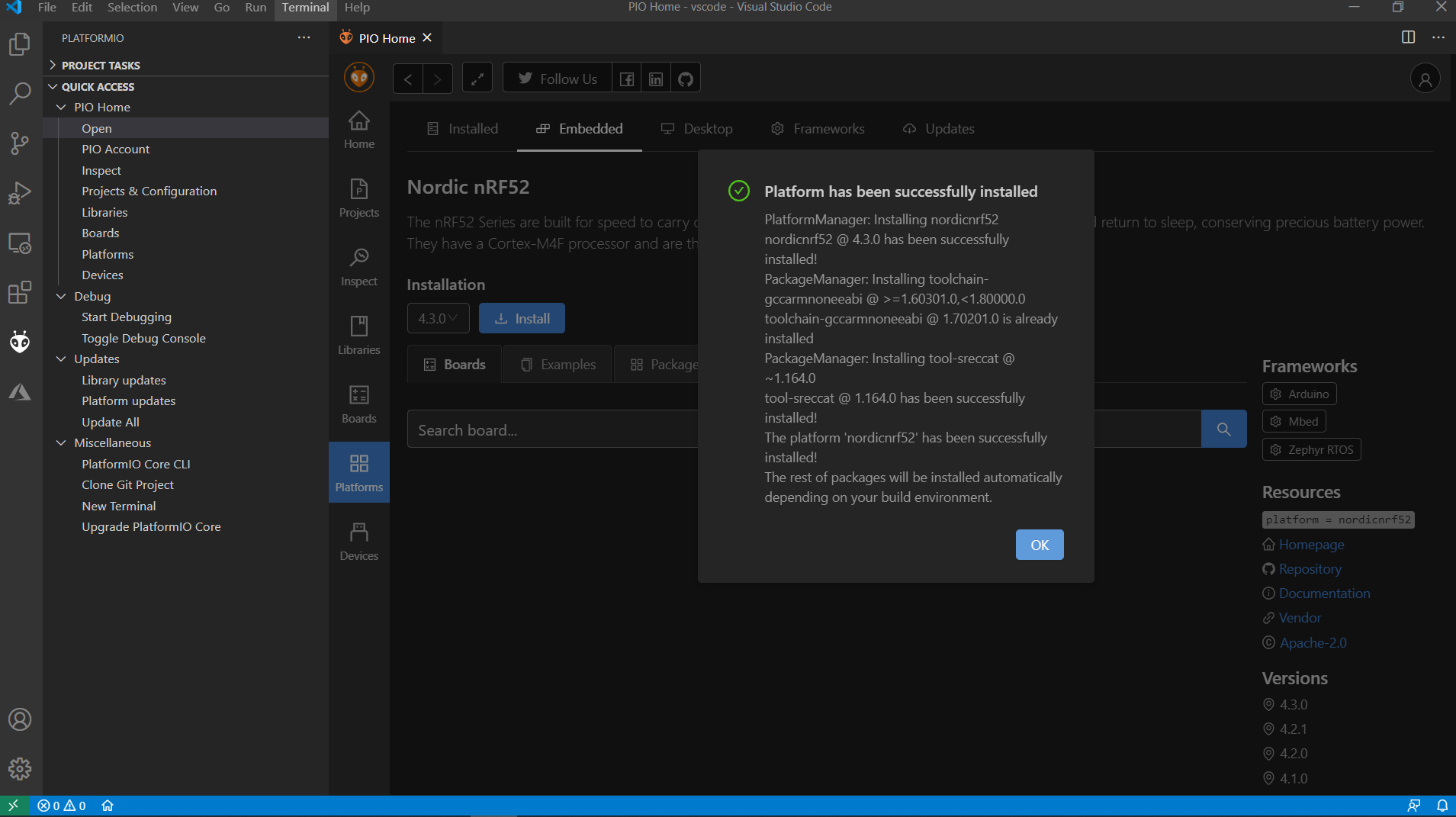Collapse the Debug tree group
Screen dimensions: 1456x817
61,296
